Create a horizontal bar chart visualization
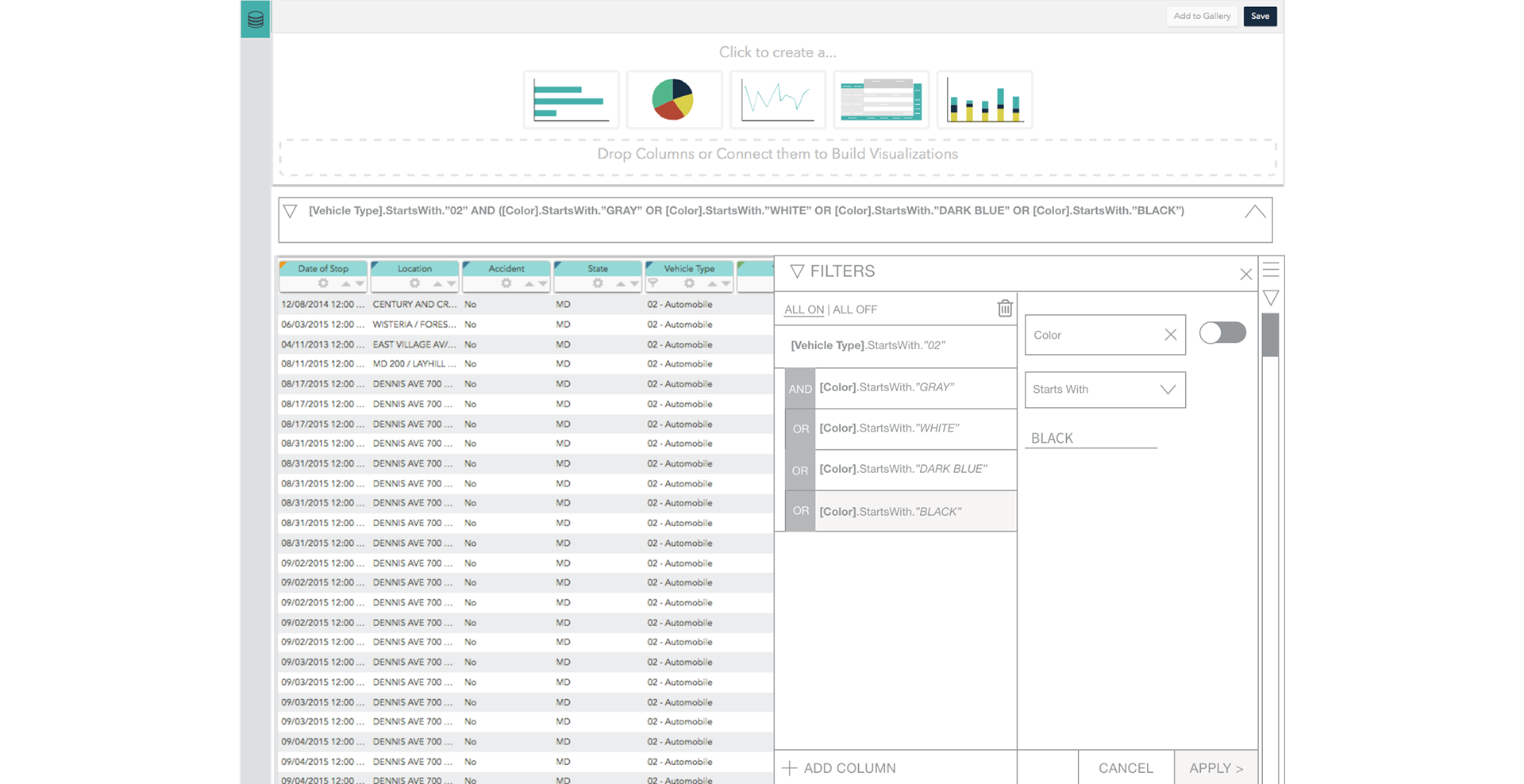The image size is (1524, 784). [x=571, y=100]
